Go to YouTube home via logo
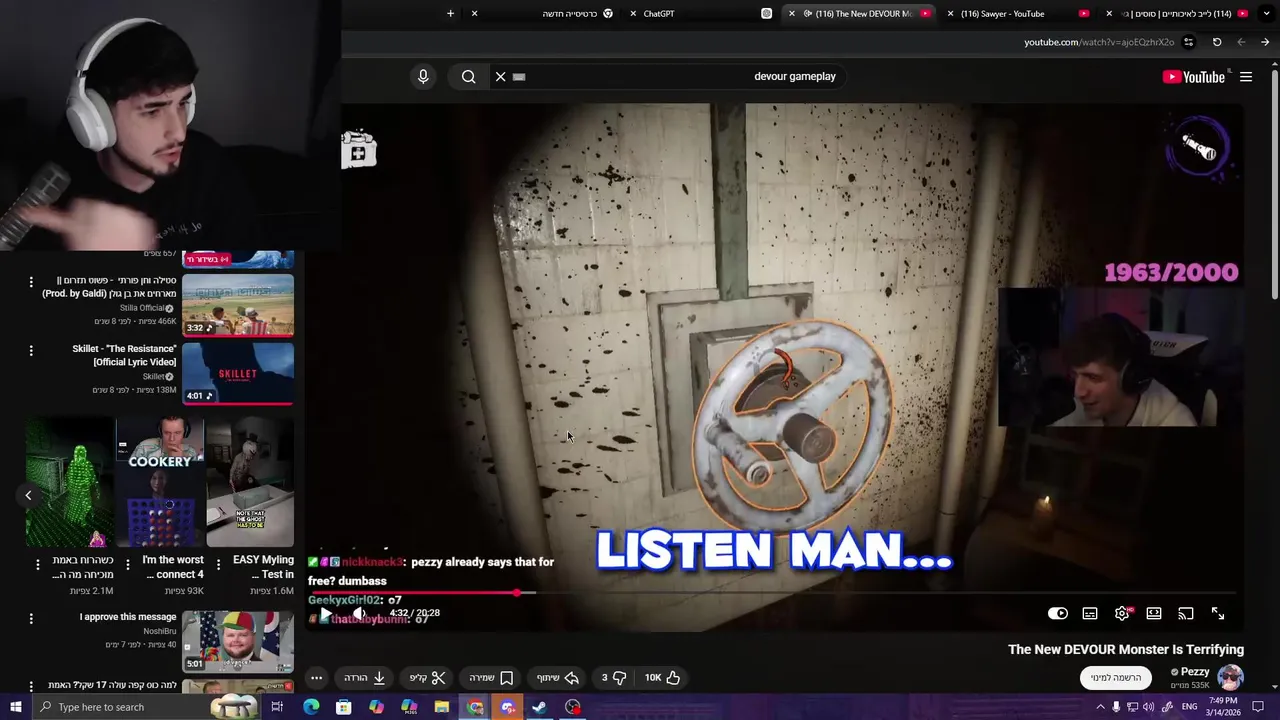 pyautogui.click(x=1194, y=77)
